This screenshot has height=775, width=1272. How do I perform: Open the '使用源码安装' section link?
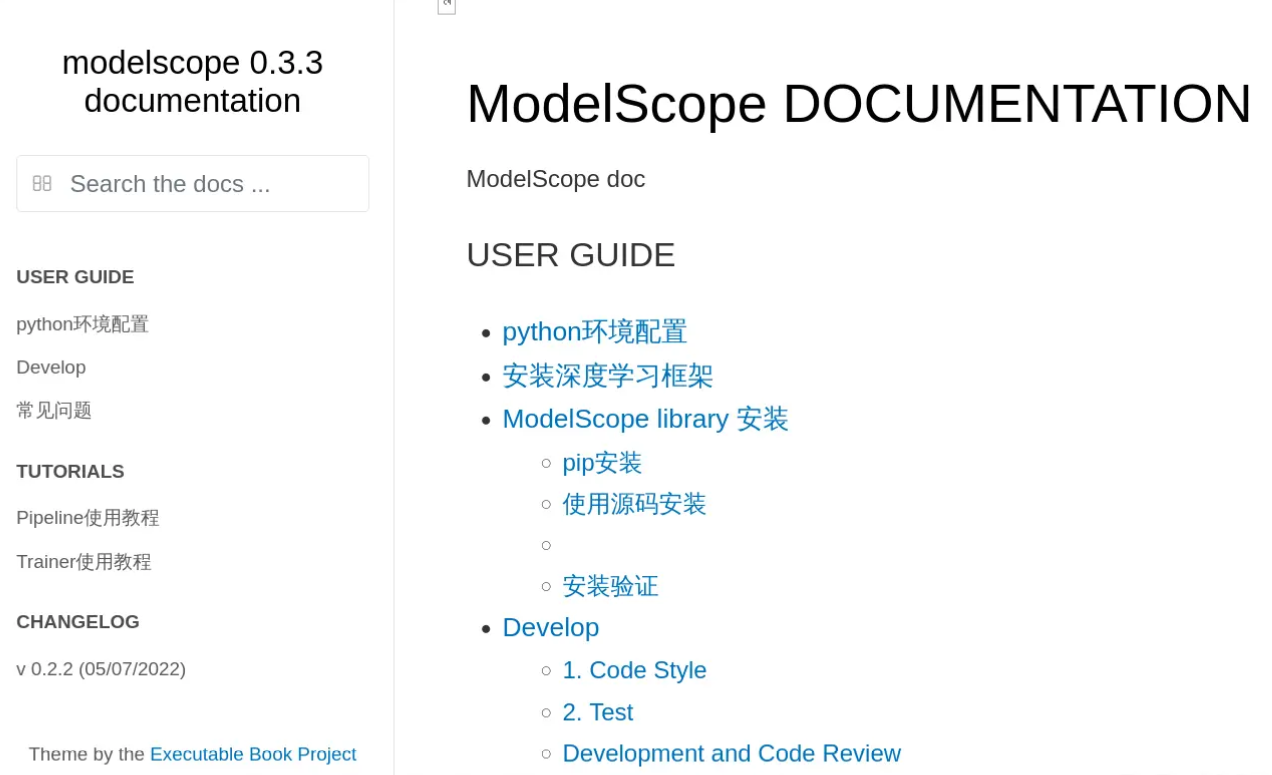[x=634, y=504]
